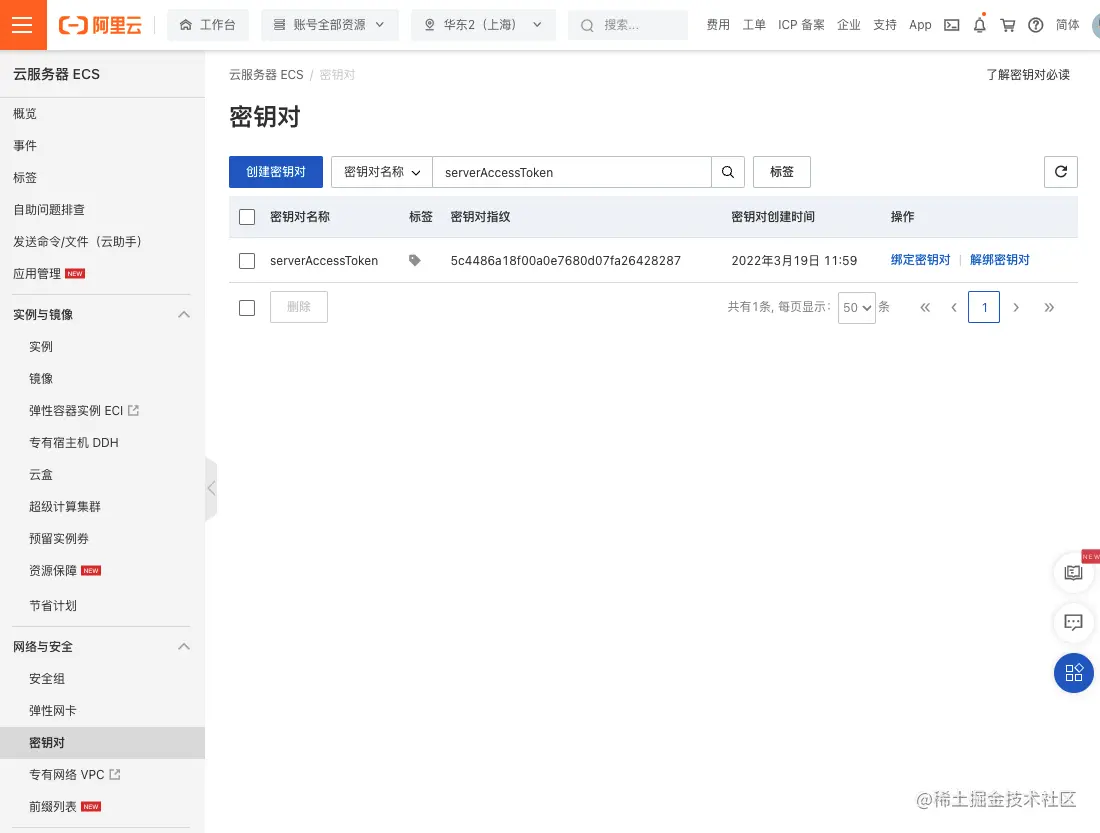The height and width of the screenshot is (833, 1100).
Task: Open the 了解密钥对必读 link
Action: (1028, 74)
